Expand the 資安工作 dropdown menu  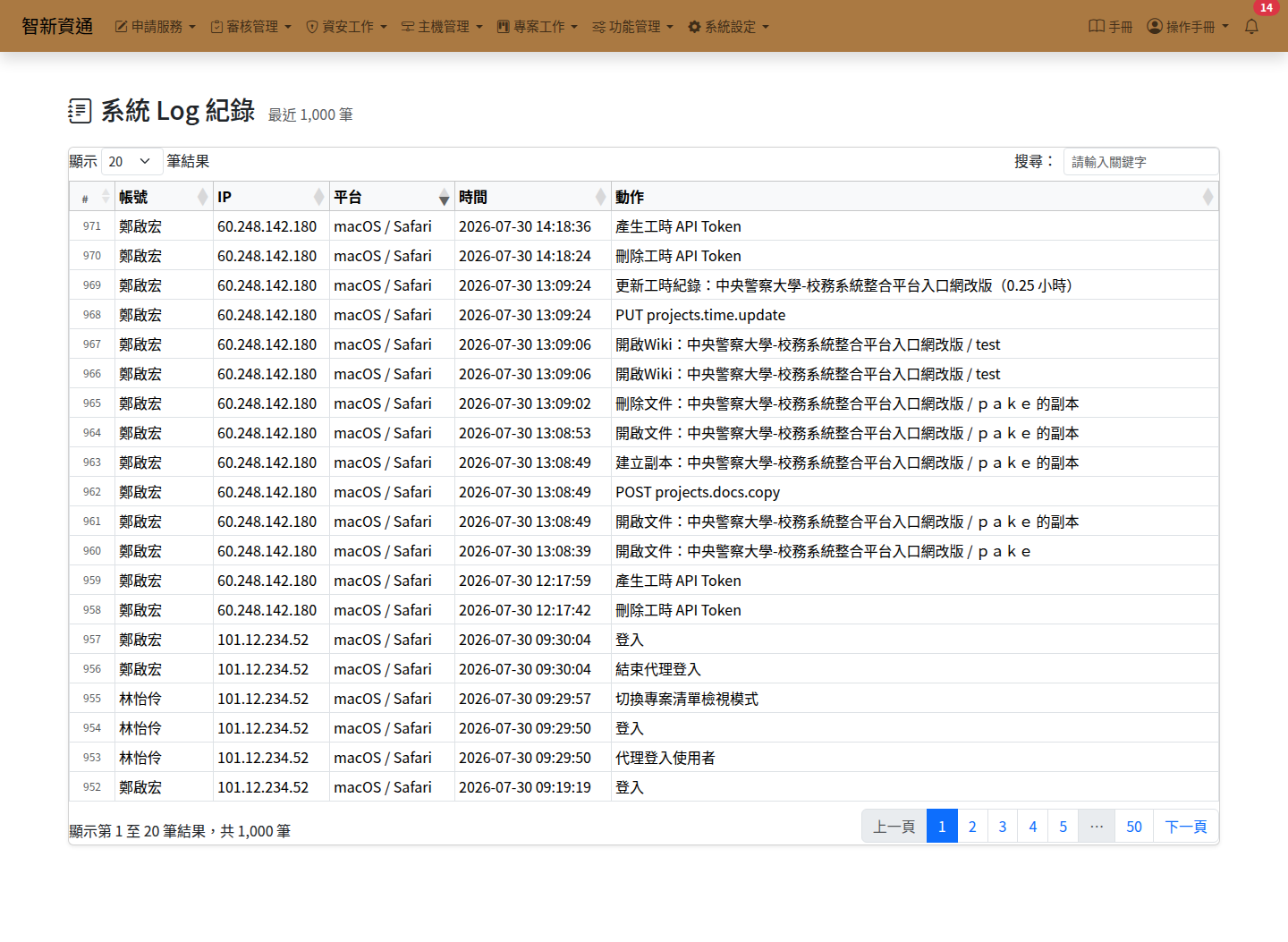click(x=347, y=27)
